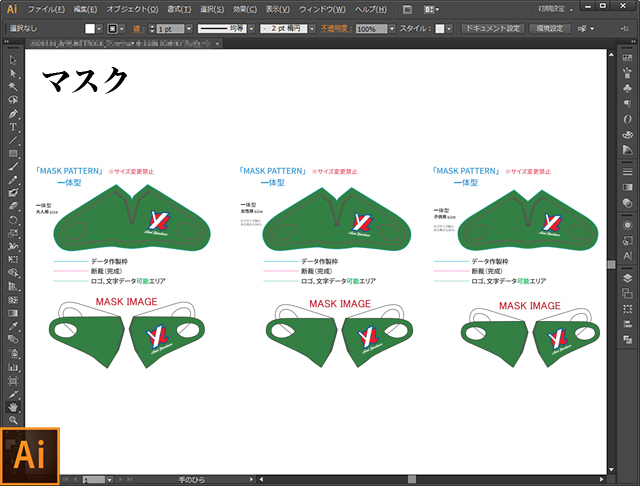This screenshot has width=640, height=486.
Task: Select the Rectangle tool
Action: 13,153
